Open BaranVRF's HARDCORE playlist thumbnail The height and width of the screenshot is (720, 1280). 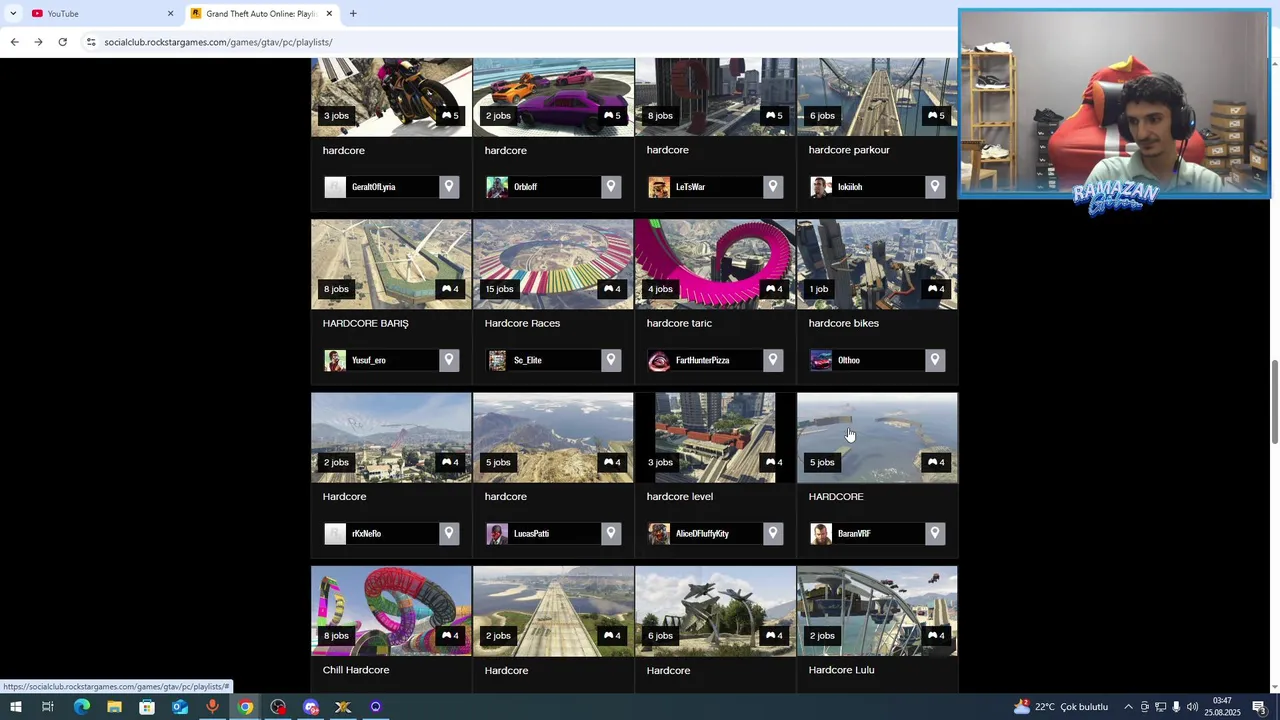tap(877, 437)
